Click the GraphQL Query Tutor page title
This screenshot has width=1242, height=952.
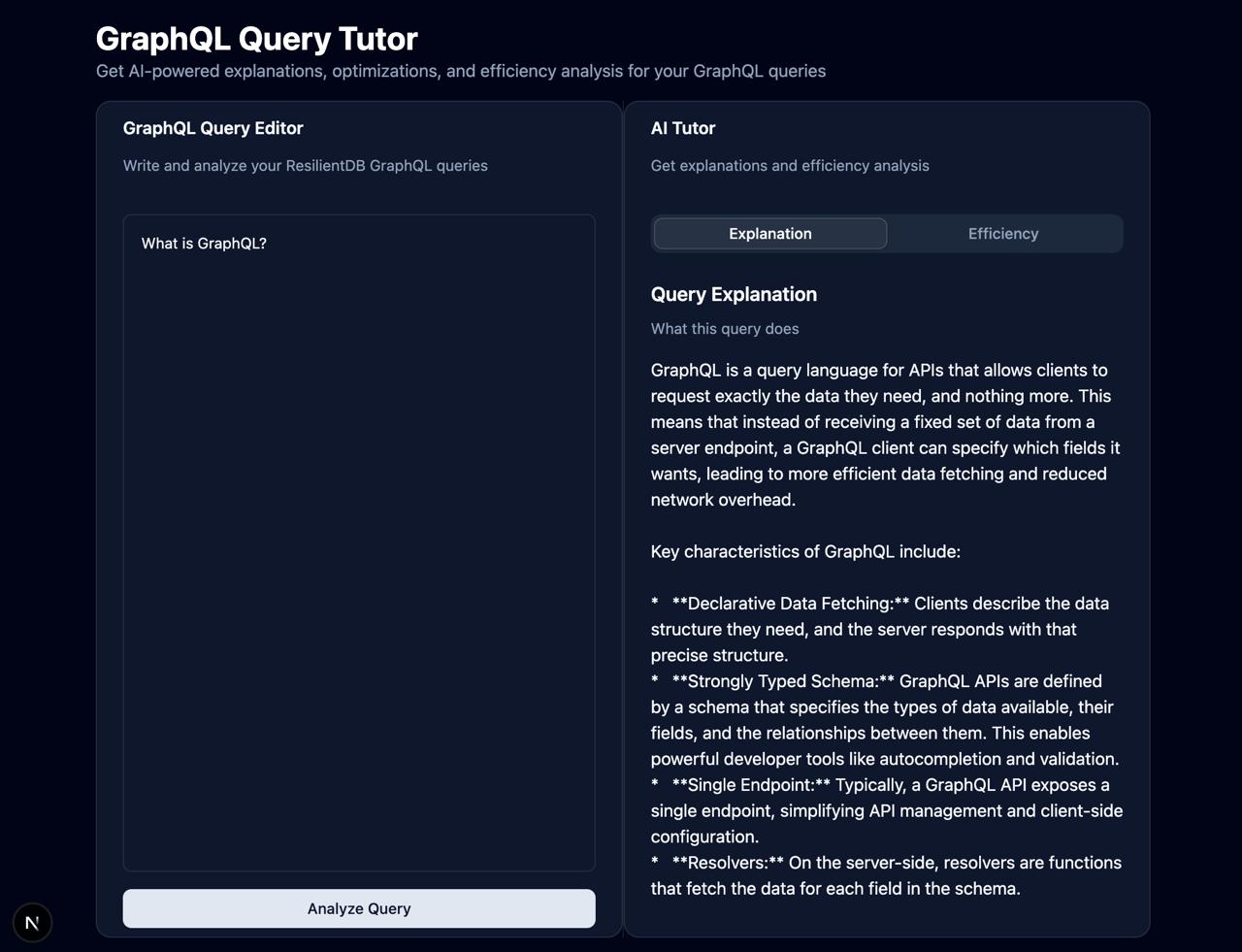256,39
